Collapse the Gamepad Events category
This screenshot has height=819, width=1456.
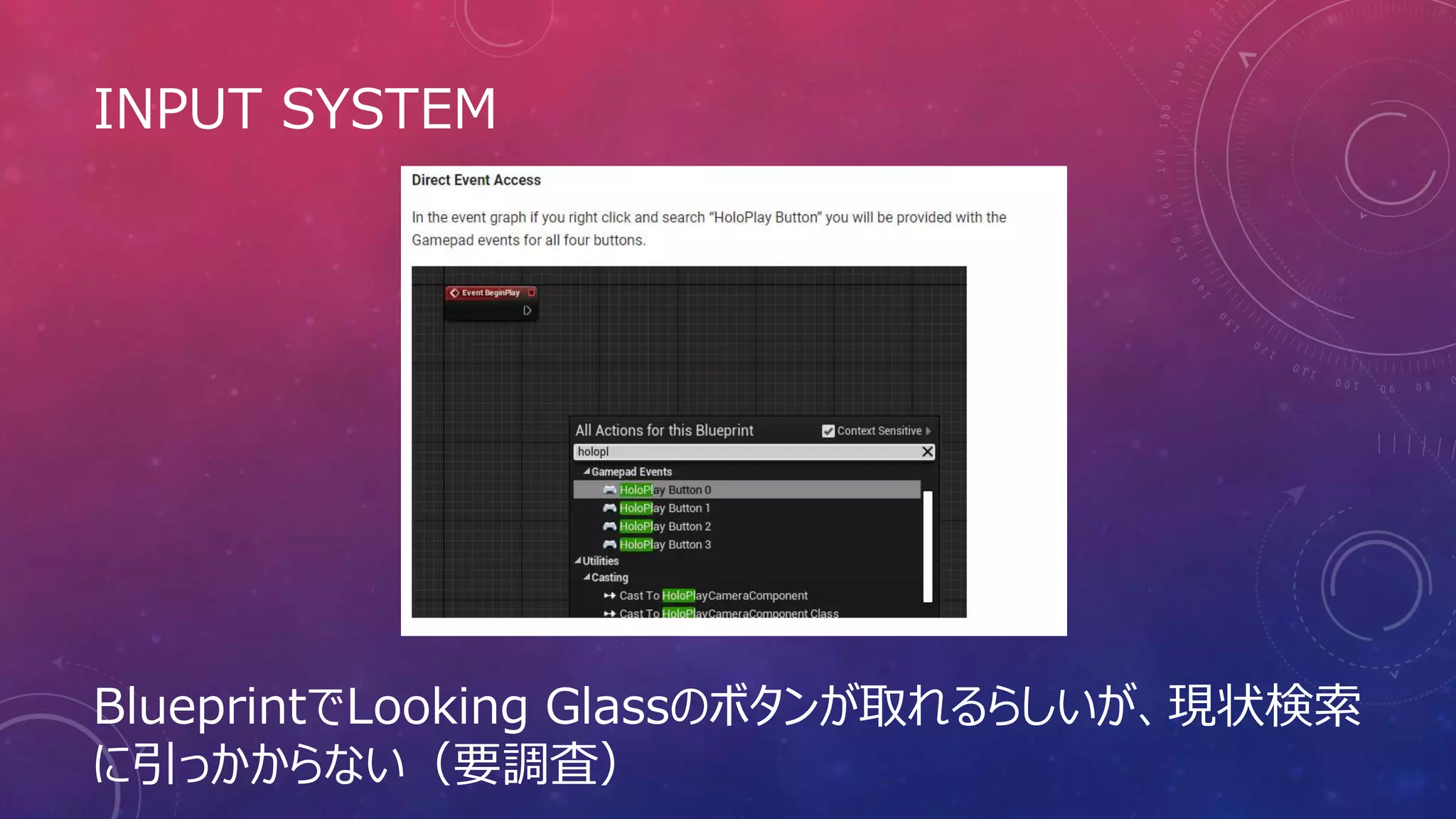tap(587, 471)
